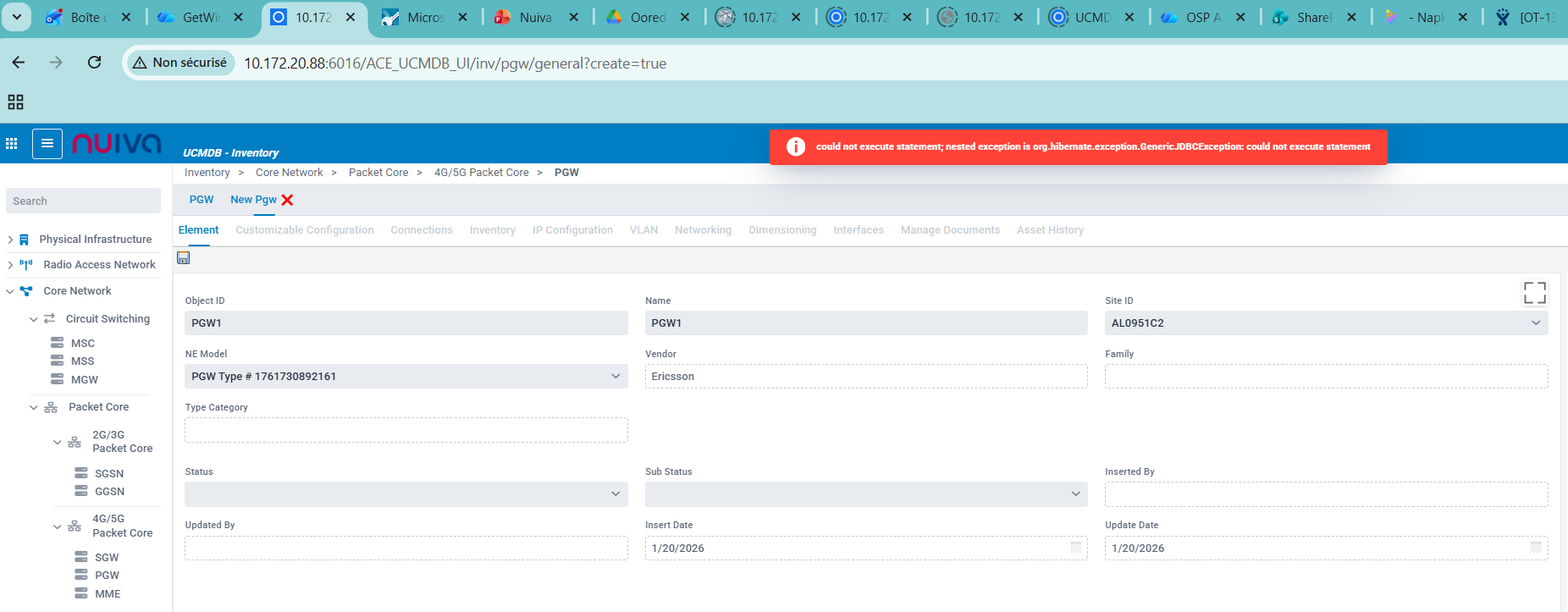Open the Sub Status dropdown
This screenshot has width=1568, height=612.
tap(1075, 494)
